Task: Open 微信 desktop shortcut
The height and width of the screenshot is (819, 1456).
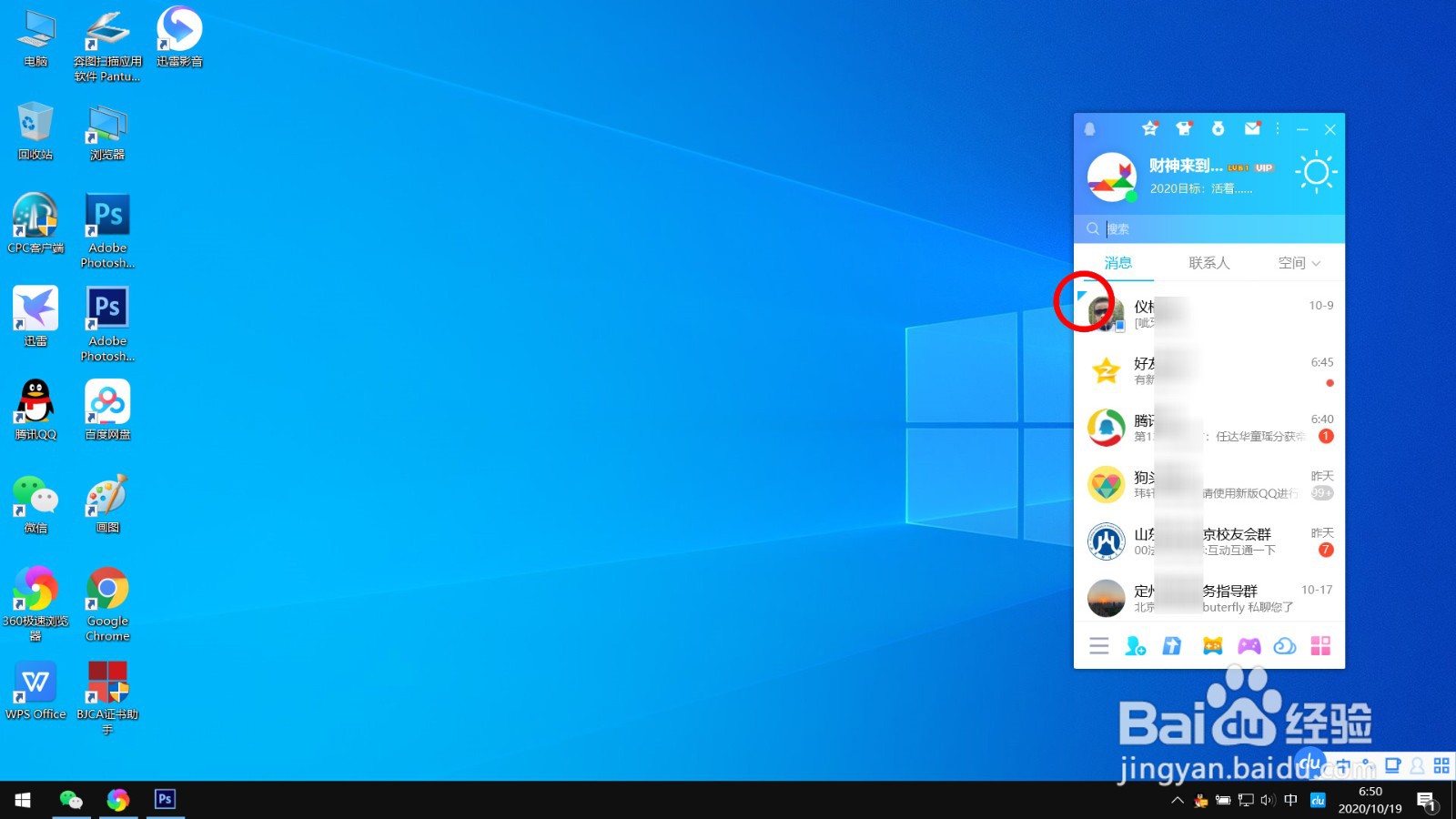Action: (x=35, y=504)
